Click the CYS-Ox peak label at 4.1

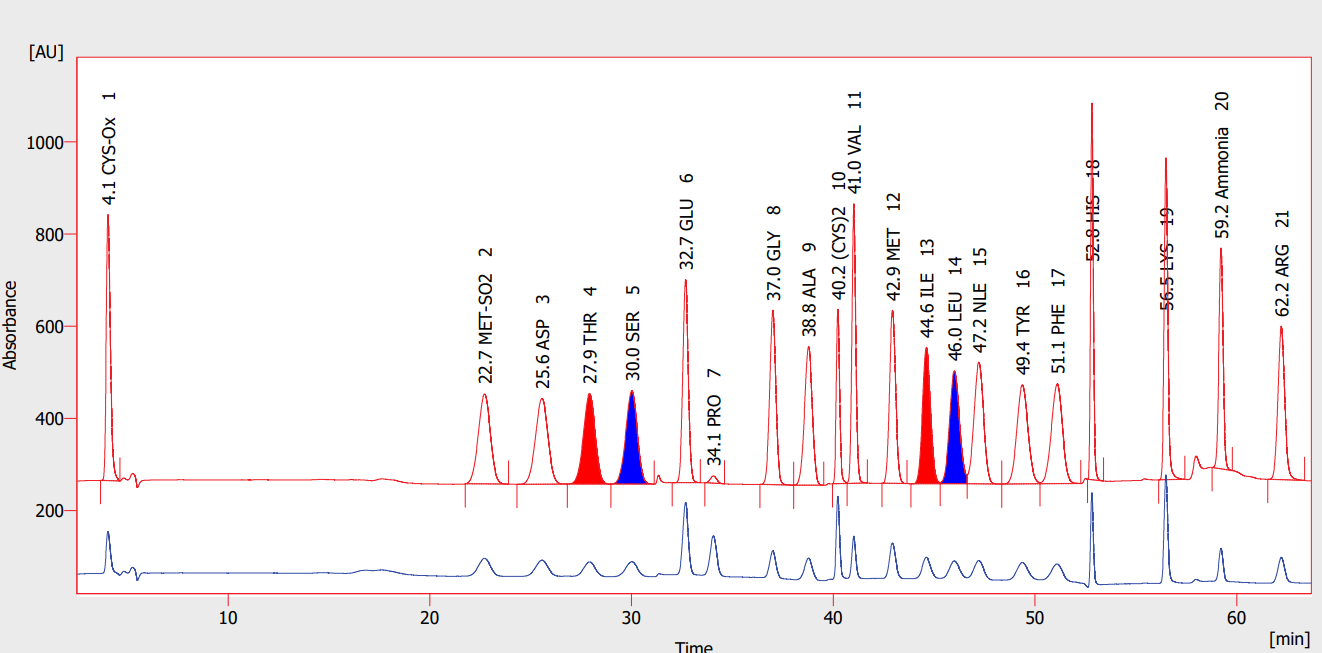[x=110, y=149]
